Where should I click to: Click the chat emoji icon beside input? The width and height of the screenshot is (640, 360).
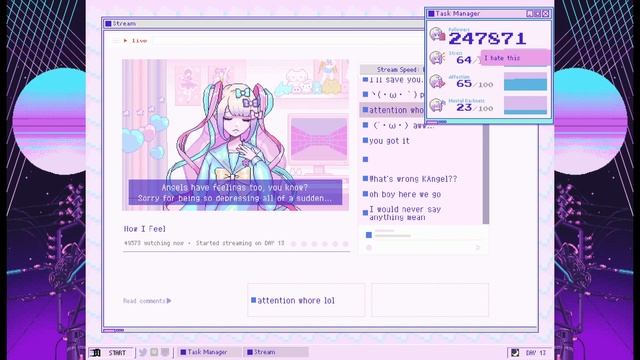[369, 247]
